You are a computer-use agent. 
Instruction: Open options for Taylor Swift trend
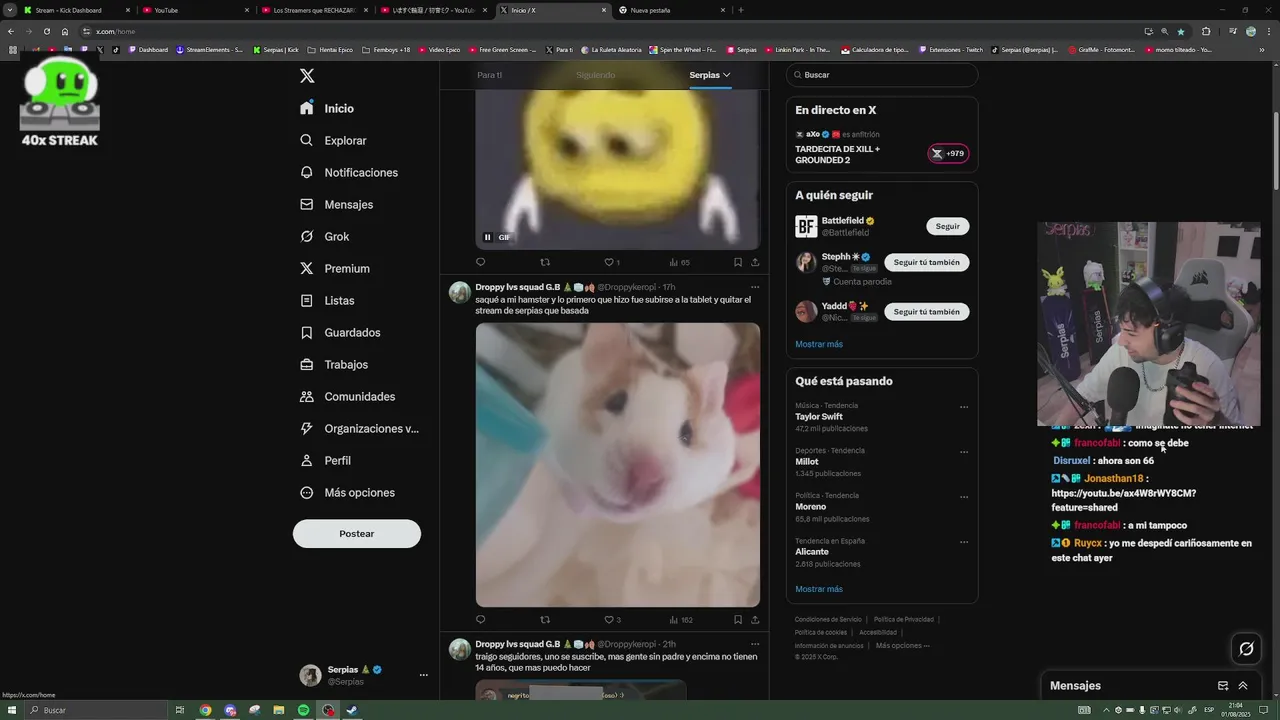[x=964, y=407]
